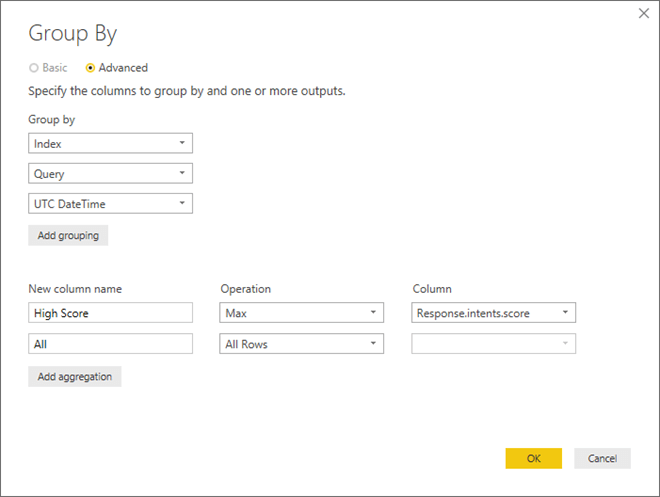This screenshot has width=660, height=497.
Task: Cancel the Group By dialog
Action: tap(602, 458)
